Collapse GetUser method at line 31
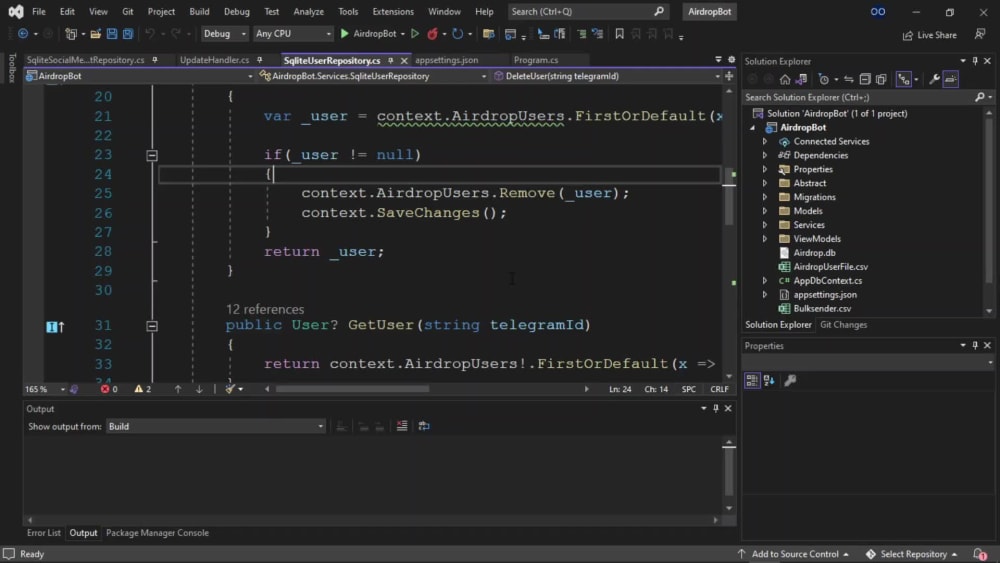Image resolution: width=1000 pixels, height=563 pixels. 152,326
